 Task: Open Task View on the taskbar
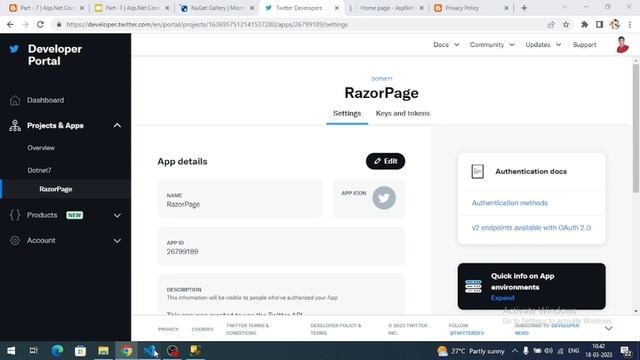click(33, 351)
